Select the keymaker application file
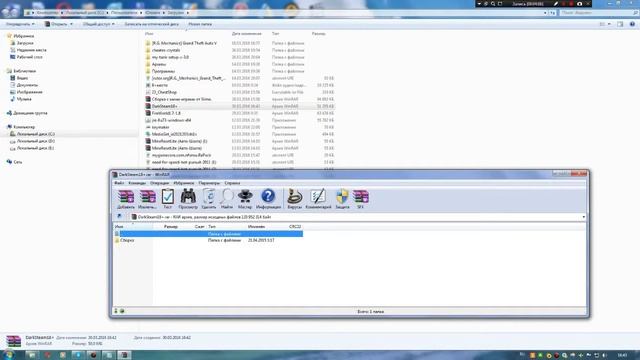 (x=160, y=127)
